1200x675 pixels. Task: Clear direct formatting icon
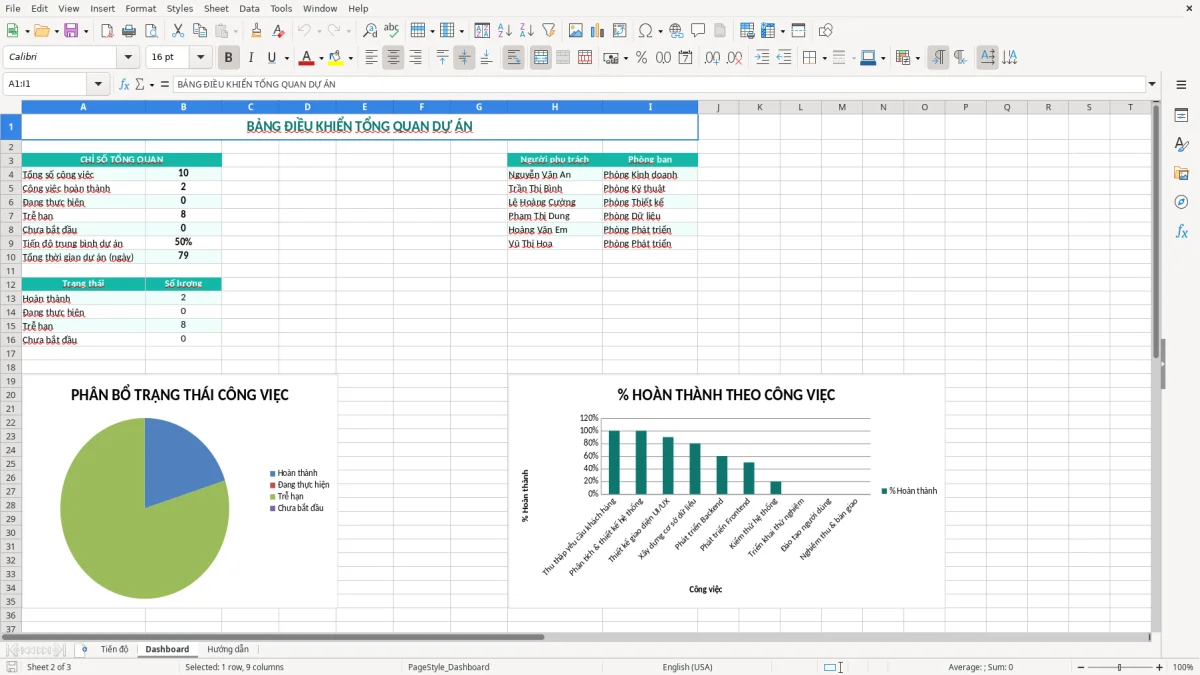[x=278, y=31]
